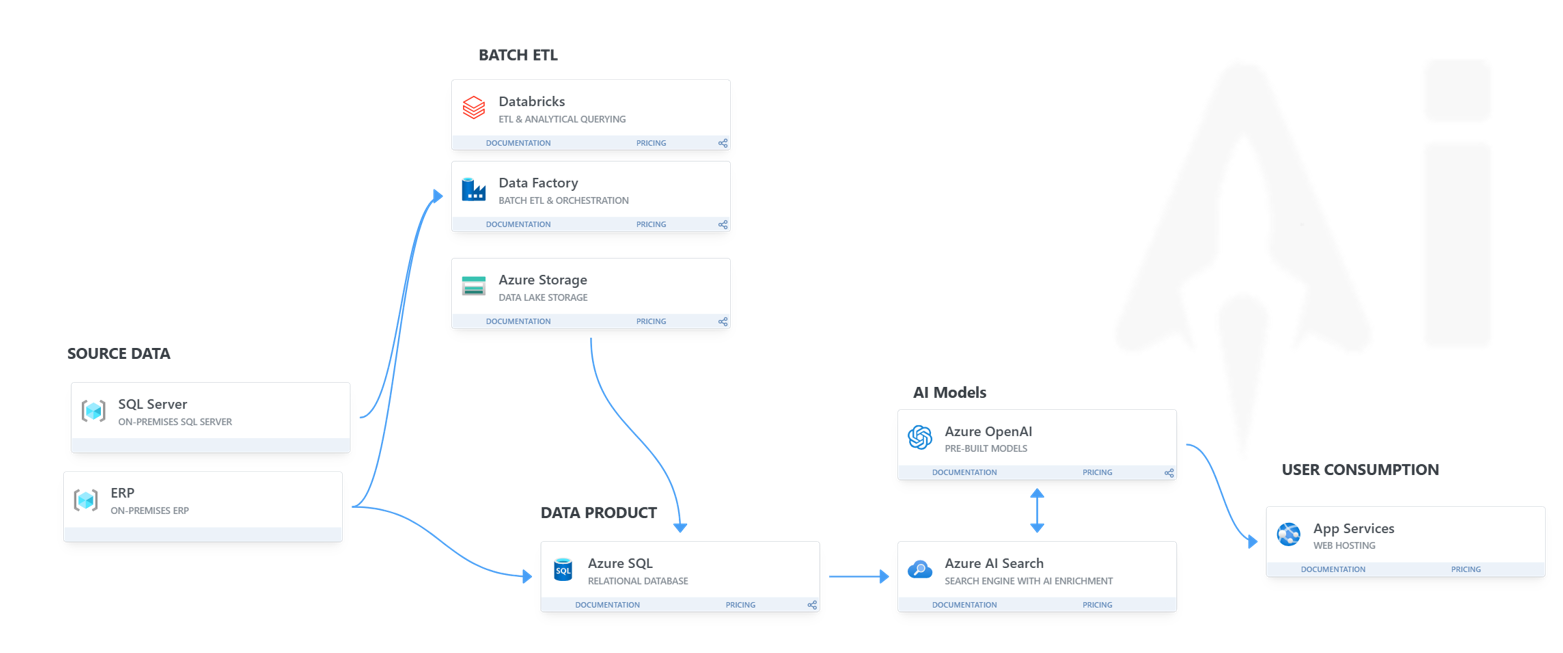Open Azure OpenAI pricing link
The width and height of the screenshot is (1563, 653).
(x=1097, y=472)
